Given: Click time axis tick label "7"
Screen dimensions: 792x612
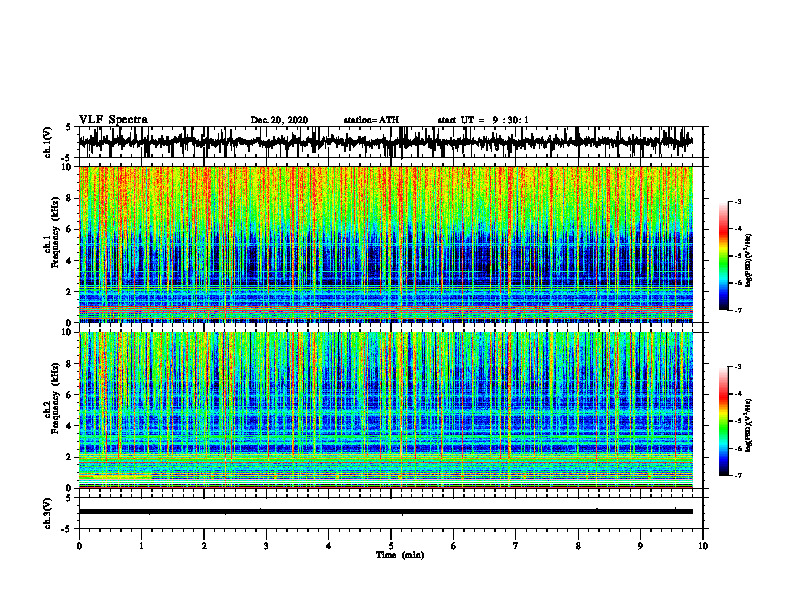Looking at the screenshot, I should (516, 546).
